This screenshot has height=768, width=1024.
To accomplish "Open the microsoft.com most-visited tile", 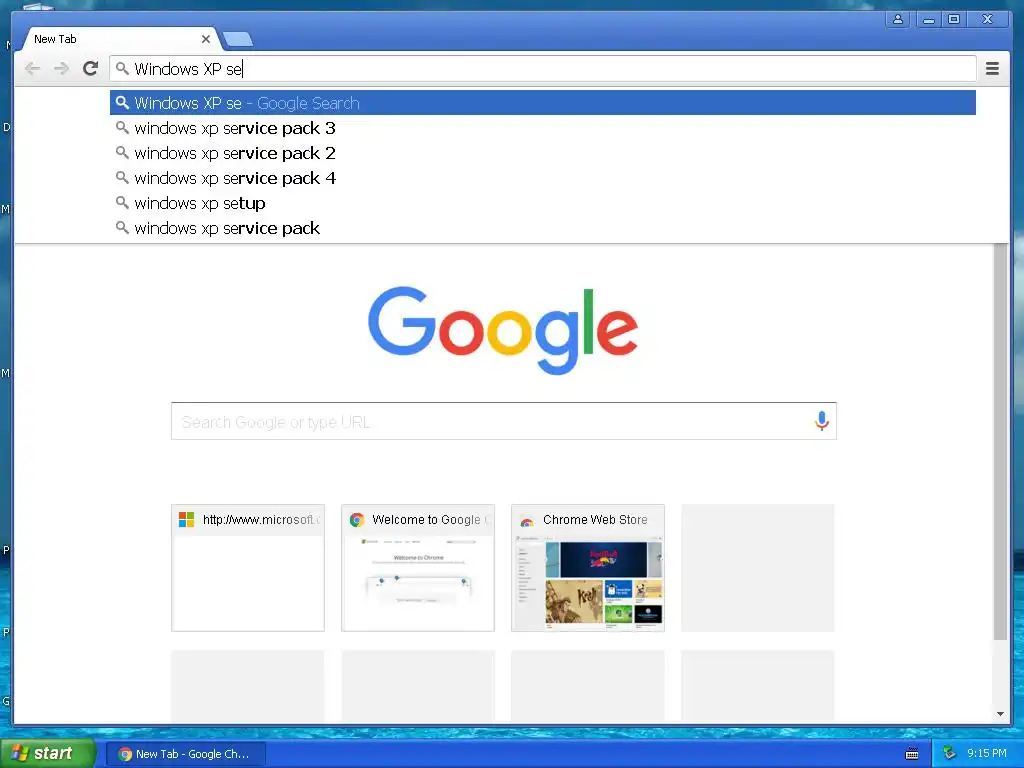I will (248, 568).
